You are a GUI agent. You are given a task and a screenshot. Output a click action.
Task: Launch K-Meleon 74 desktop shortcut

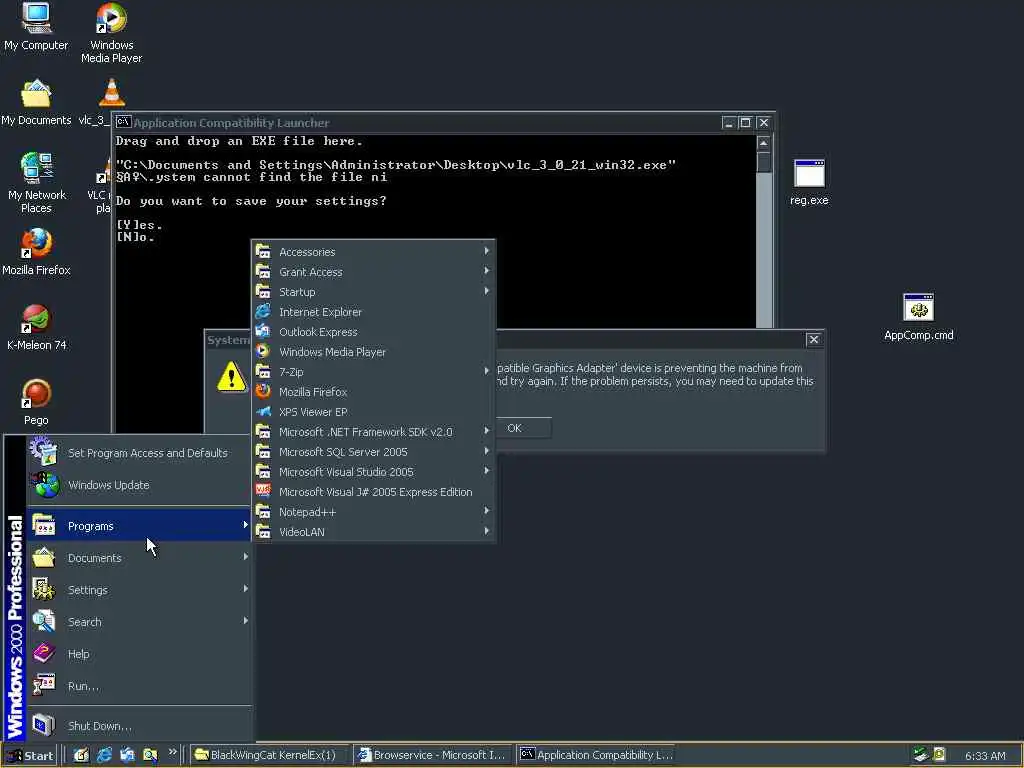coord(37,327)
